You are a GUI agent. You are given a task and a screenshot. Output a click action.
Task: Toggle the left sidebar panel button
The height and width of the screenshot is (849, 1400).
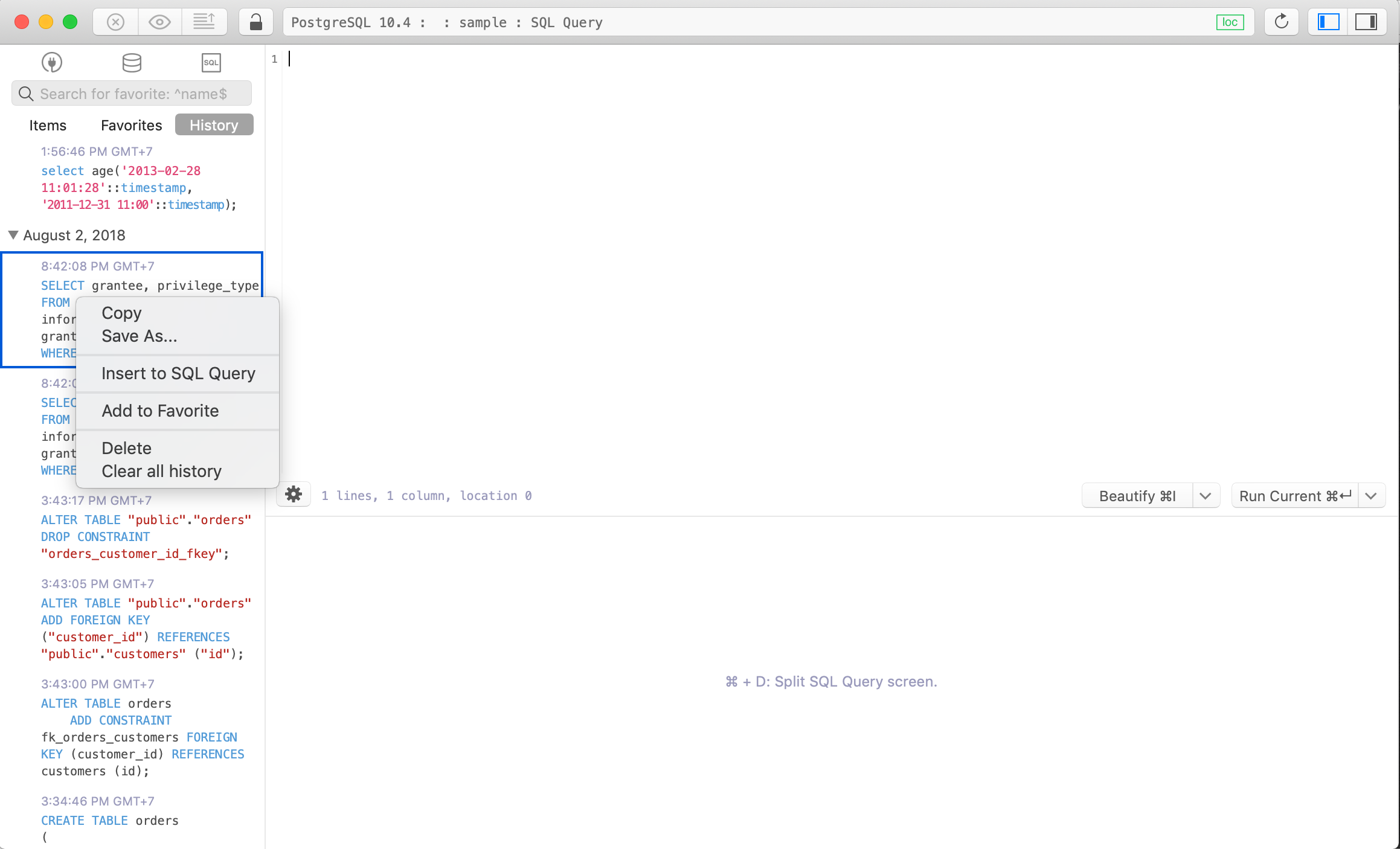click(1328, 22)
